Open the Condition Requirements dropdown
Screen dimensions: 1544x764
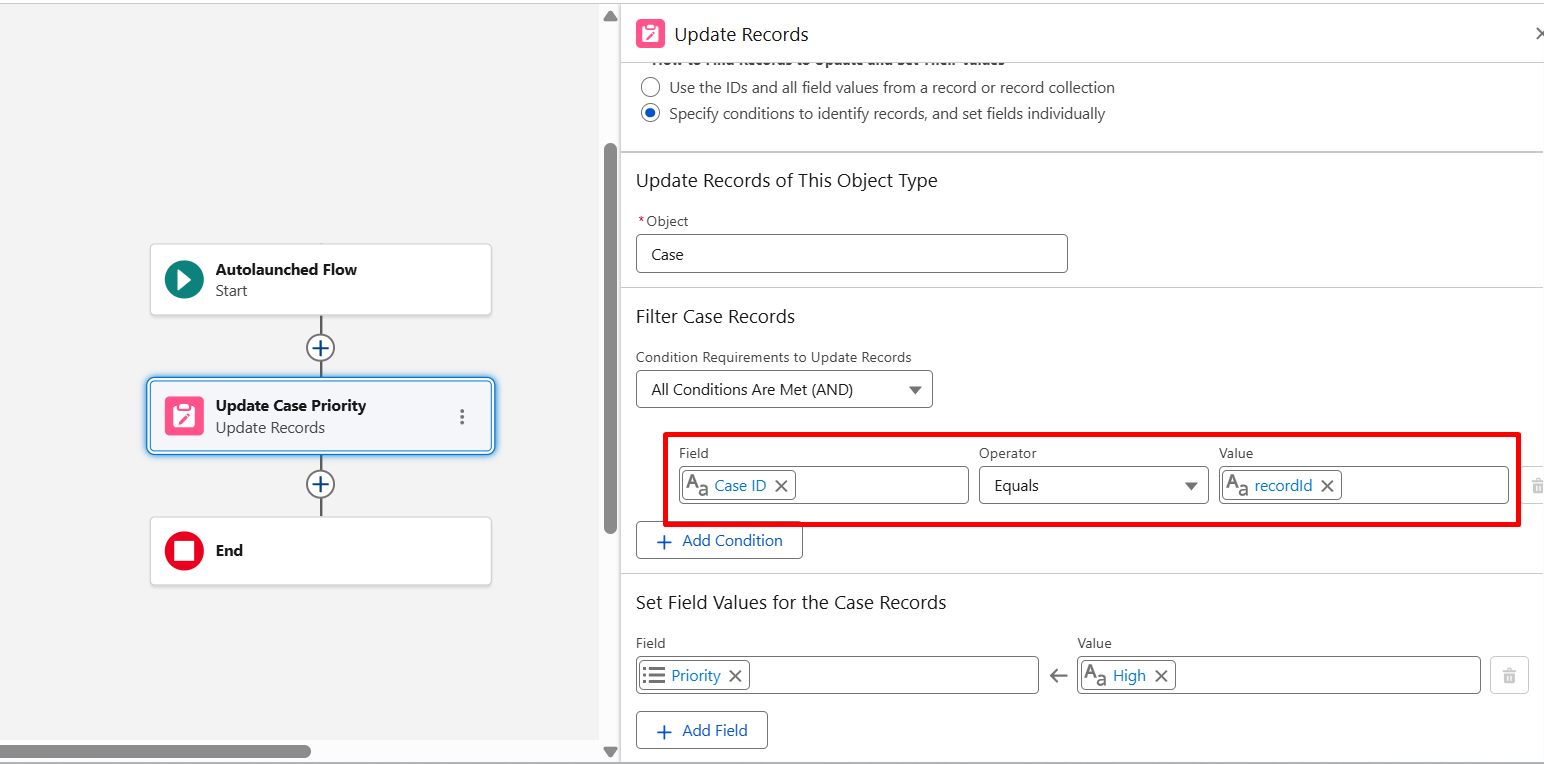pos(784,389)
